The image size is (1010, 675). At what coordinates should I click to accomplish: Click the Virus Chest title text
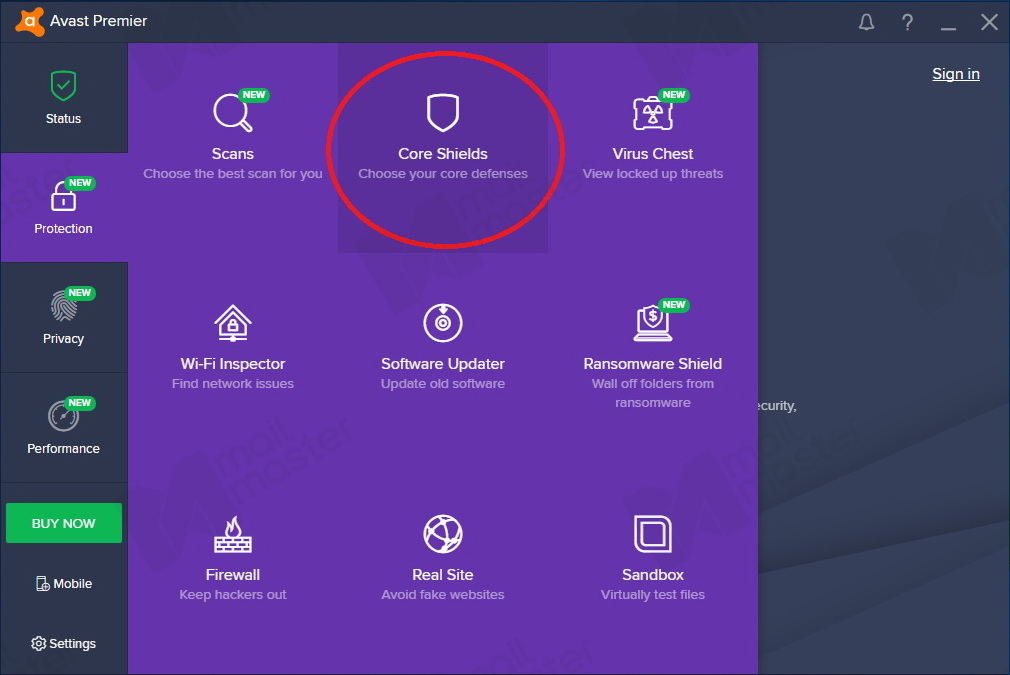[653, 154]
